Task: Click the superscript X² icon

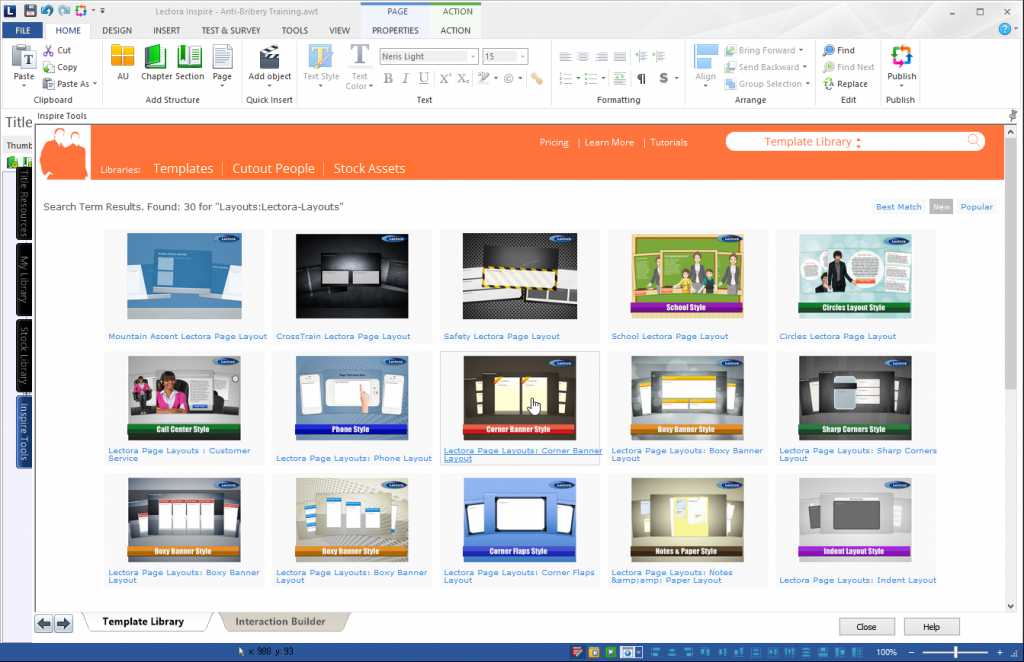Action: tap(445, 77)
